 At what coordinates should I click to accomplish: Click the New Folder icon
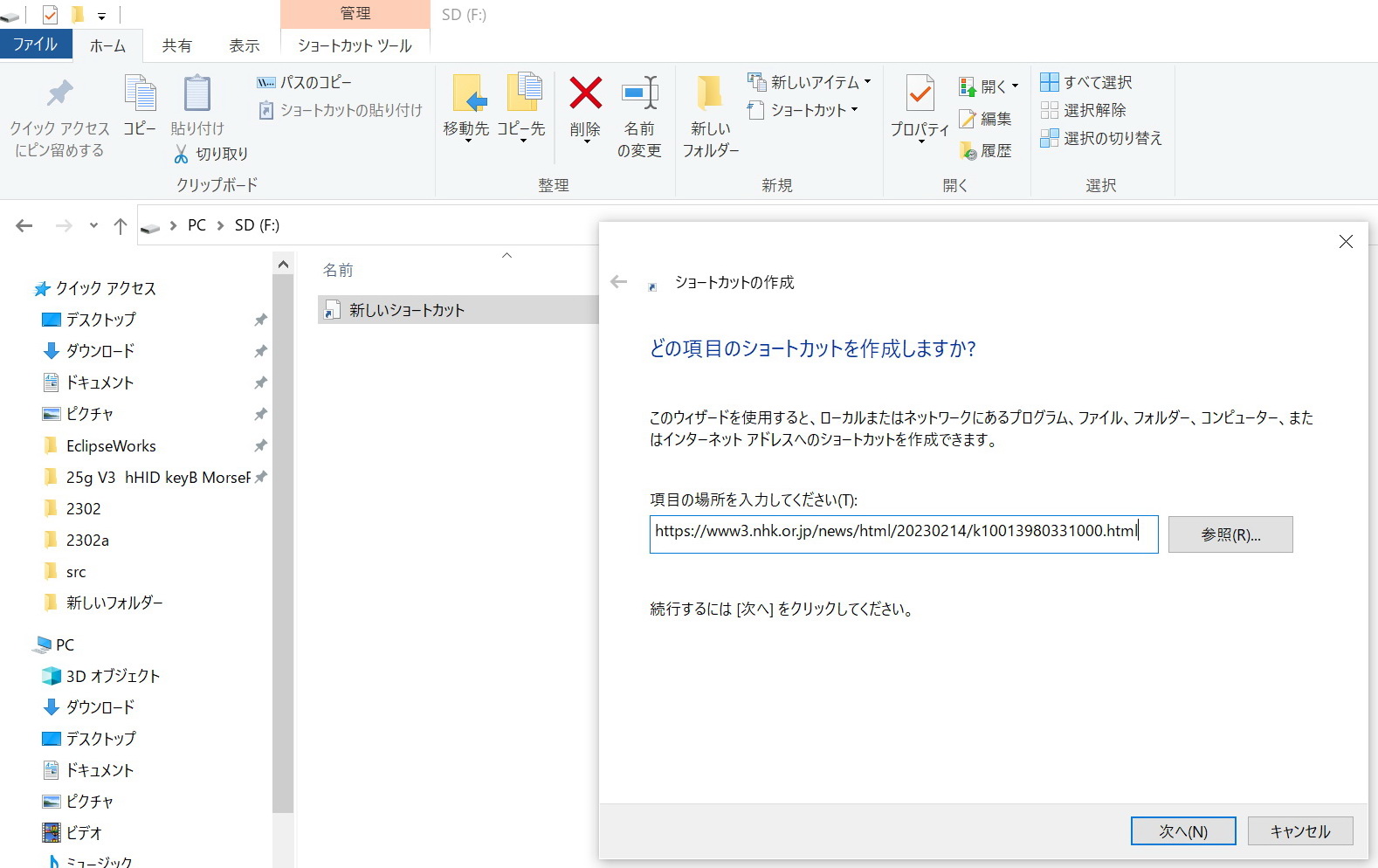click(710, 94)
